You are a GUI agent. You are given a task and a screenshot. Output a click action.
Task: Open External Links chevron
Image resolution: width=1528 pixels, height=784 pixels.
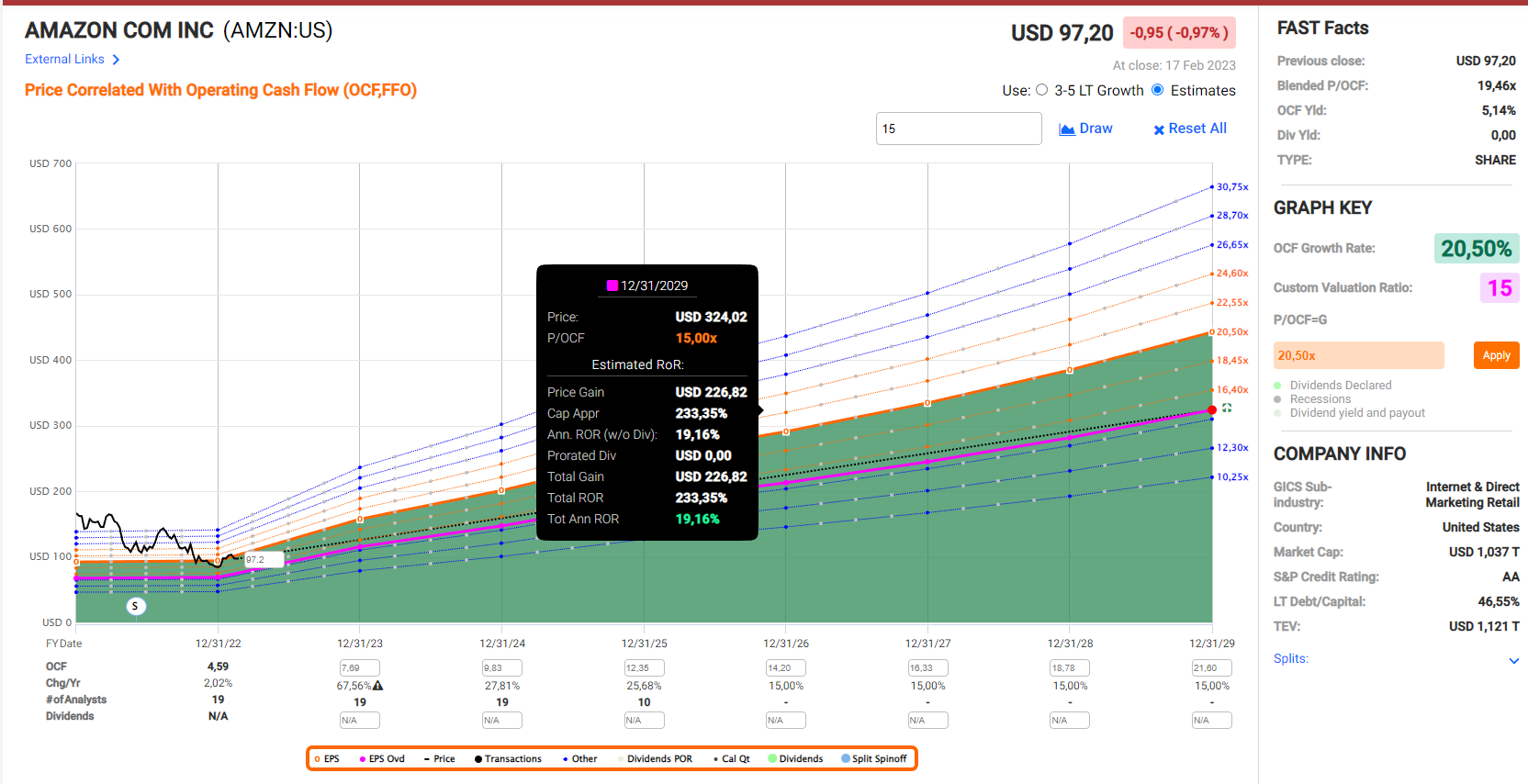coord(116,60)
